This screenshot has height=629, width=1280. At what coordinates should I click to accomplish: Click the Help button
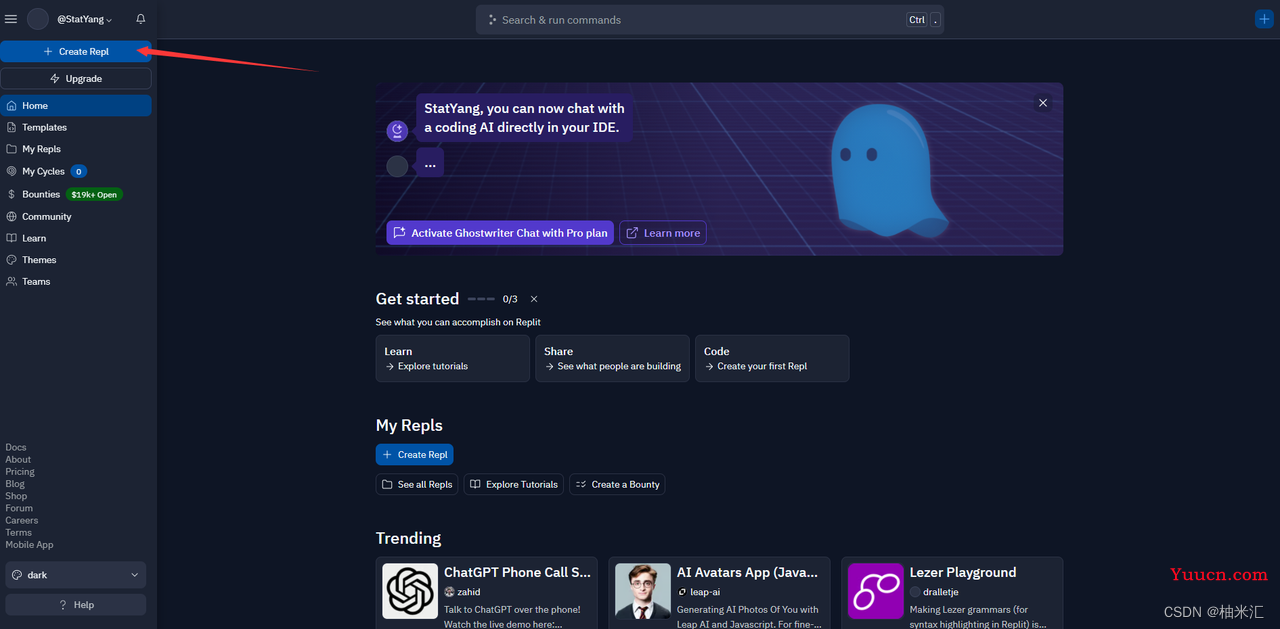[76, 604]
